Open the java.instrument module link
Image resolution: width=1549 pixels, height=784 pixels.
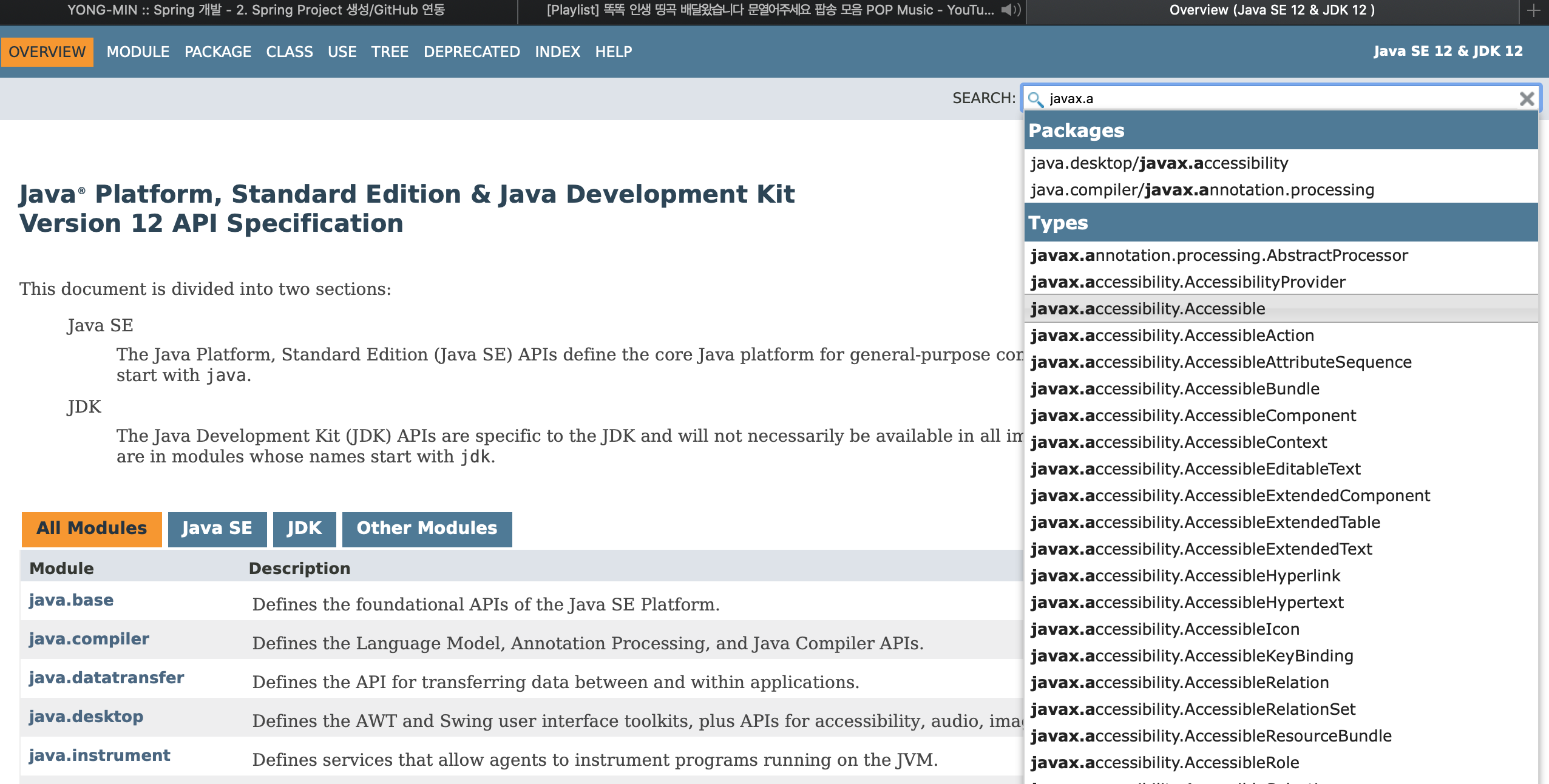coord(99,755)
